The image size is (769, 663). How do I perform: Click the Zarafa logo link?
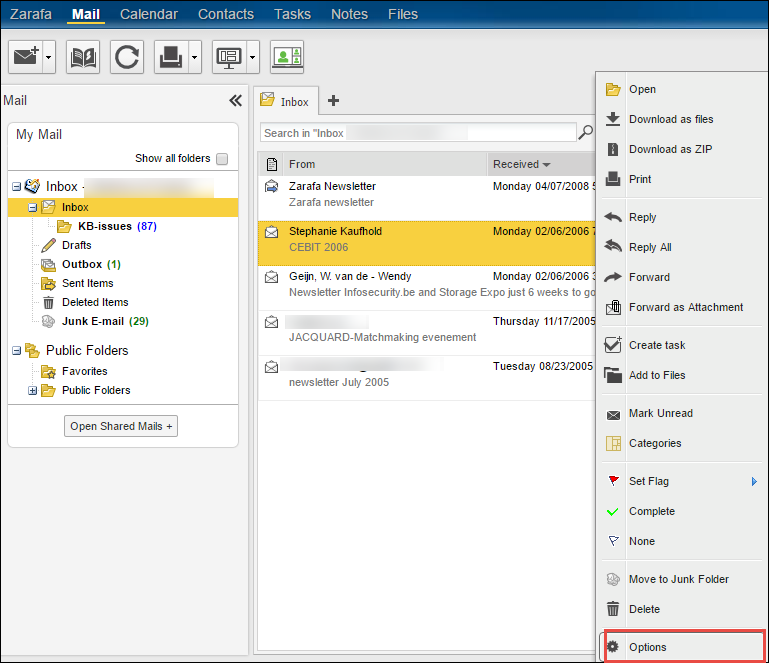click(30, 14)
